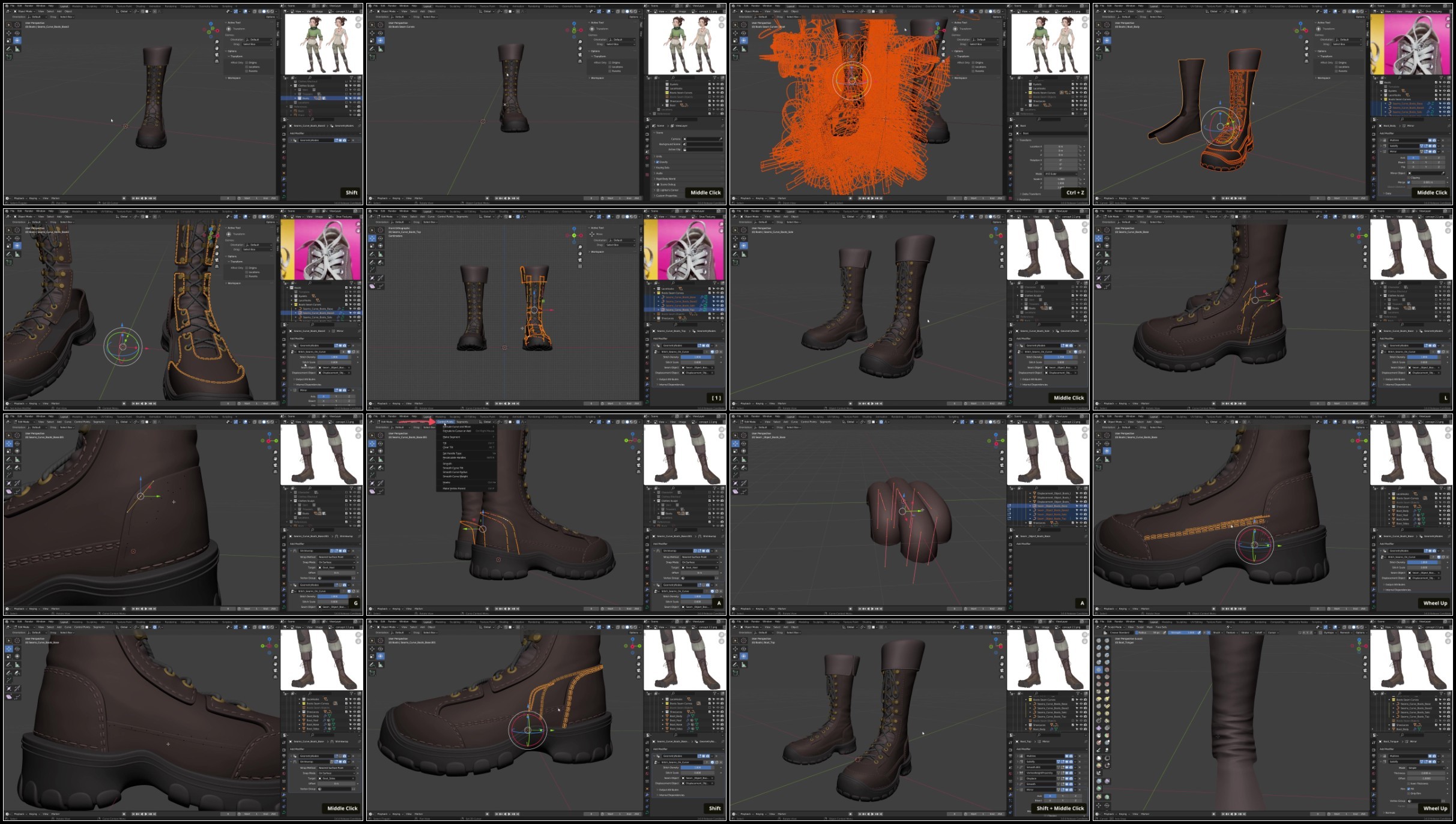
Task: Click the zoom magnifier gizmo in the Control Points menu frame
Action: pyautogui.click(x=639, y=453)
